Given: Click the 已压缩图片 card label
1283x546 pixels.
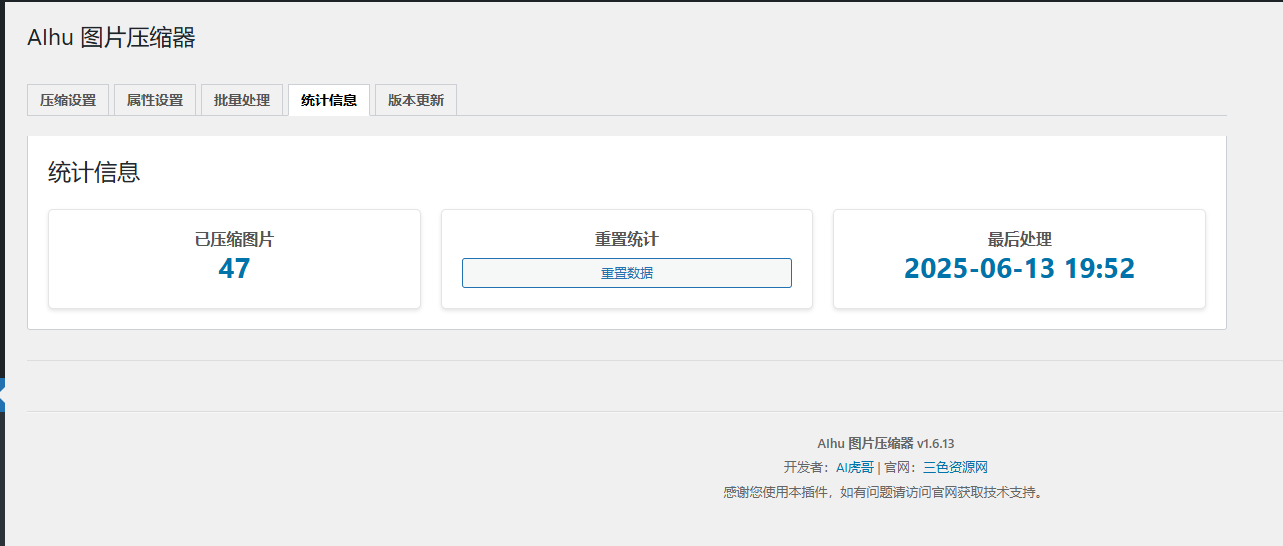Looking at the screenshot, I should click(234, 240).
